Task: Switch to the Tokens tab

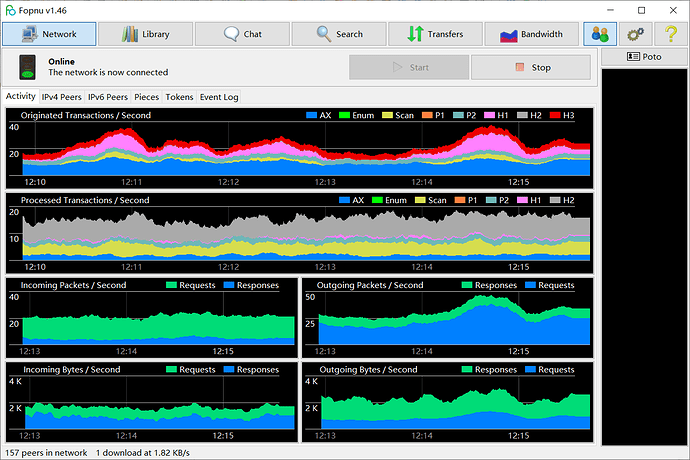Action: point(180,97)
